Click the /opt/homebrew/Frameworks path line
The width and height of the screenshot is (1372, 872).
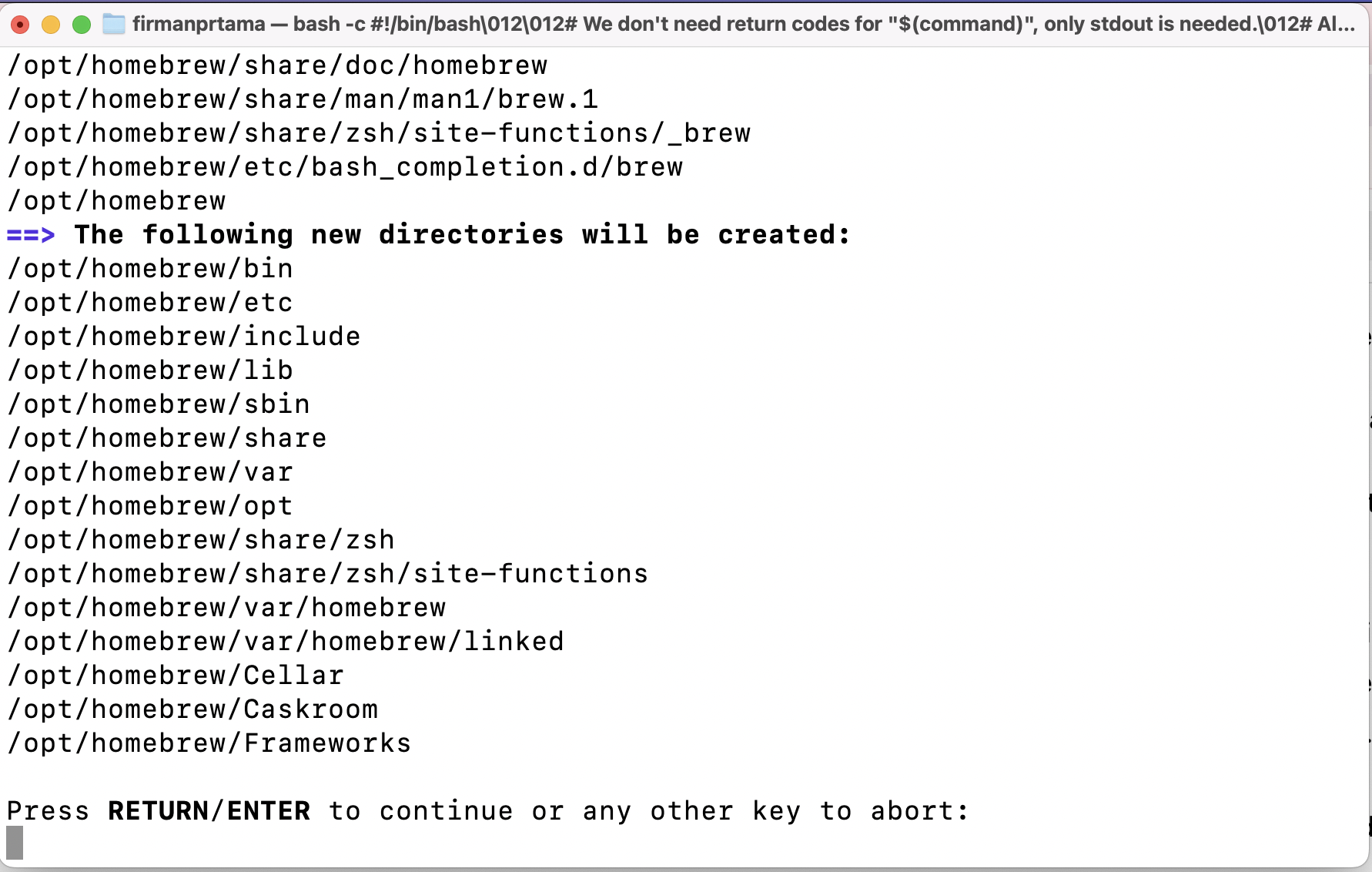tap(209, 743)
